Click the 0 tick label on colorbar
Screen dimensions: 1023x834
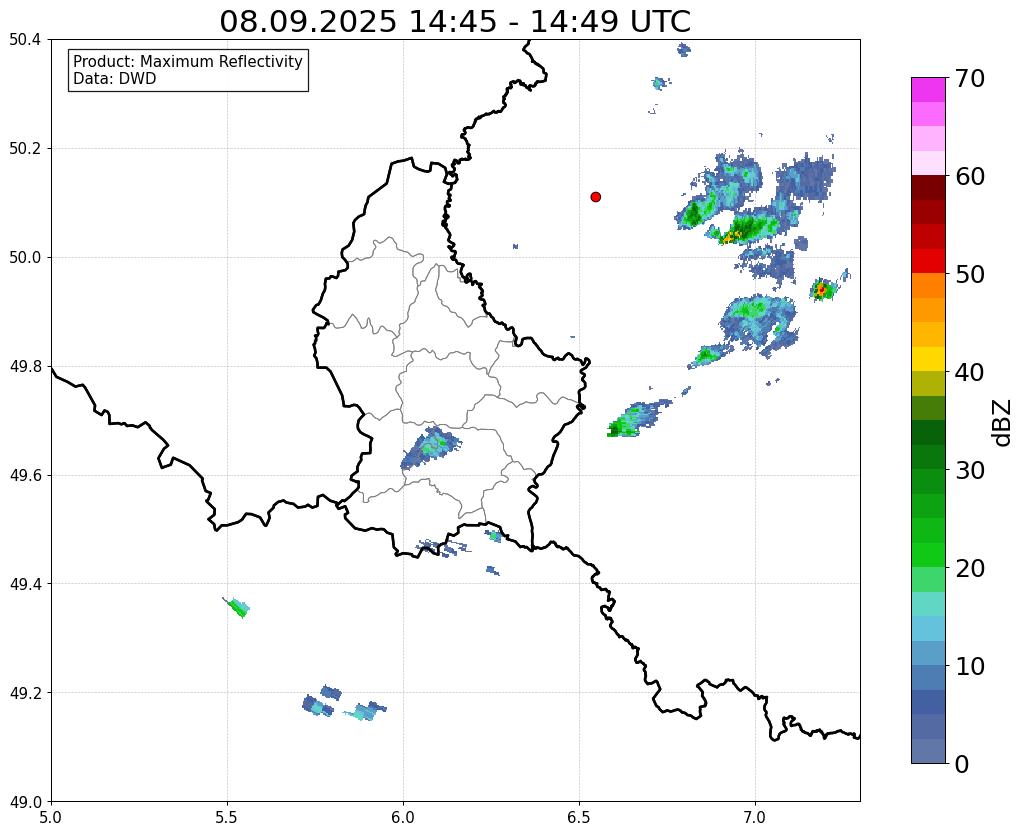pyautogui.click(x=962, y=764)
